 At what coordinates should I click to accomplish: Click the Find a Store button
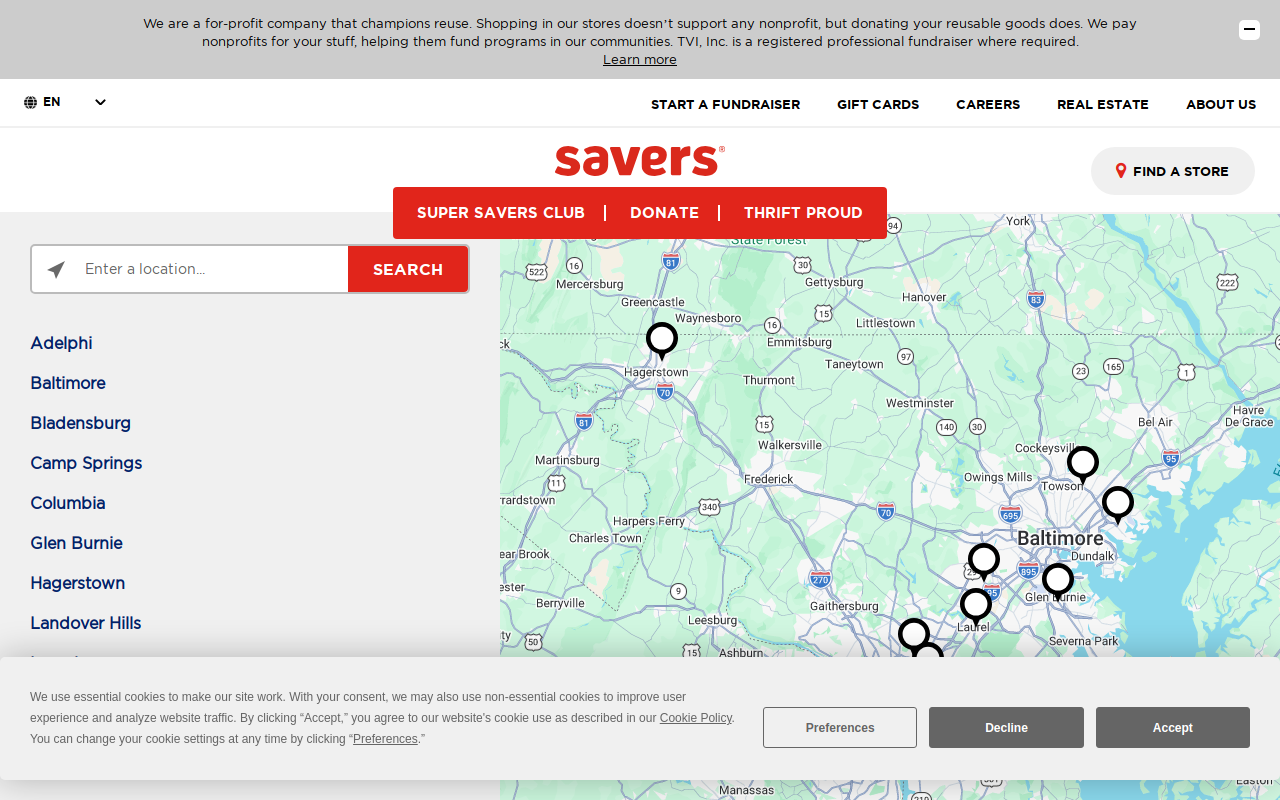(1172, 171)
